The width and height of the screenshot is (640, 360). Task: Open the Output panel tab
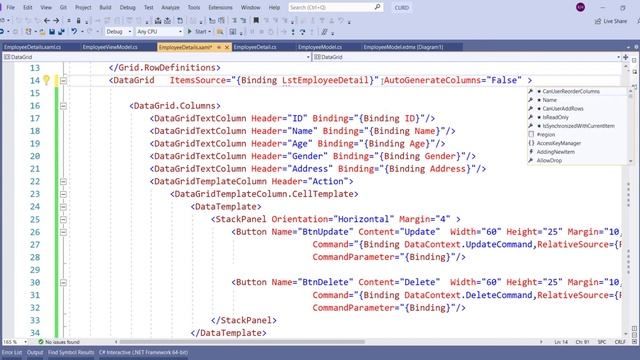tap(35, 353)
